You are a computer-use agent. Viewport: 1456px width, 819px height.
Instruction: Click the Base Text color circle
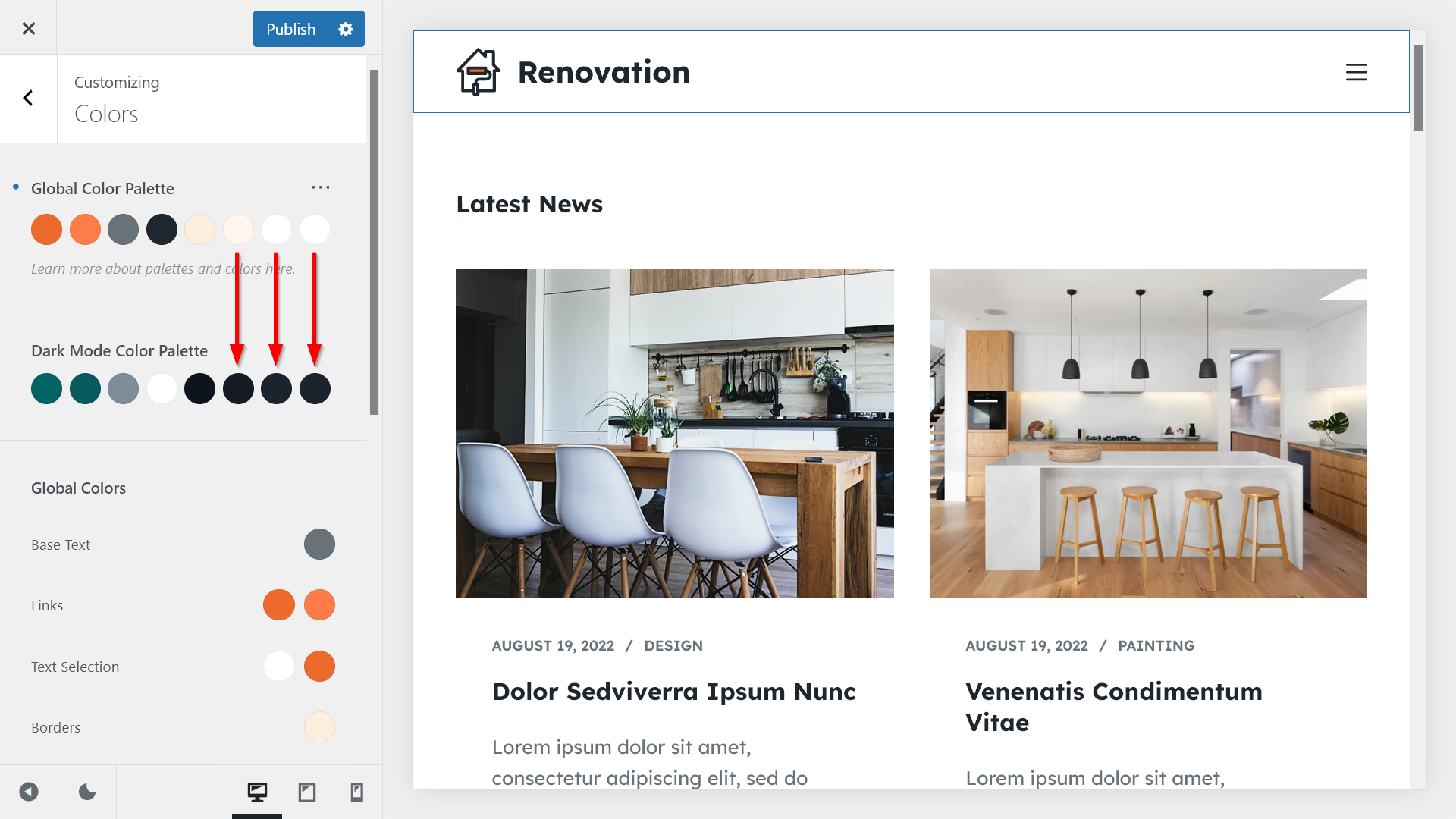tap(319, 544)
